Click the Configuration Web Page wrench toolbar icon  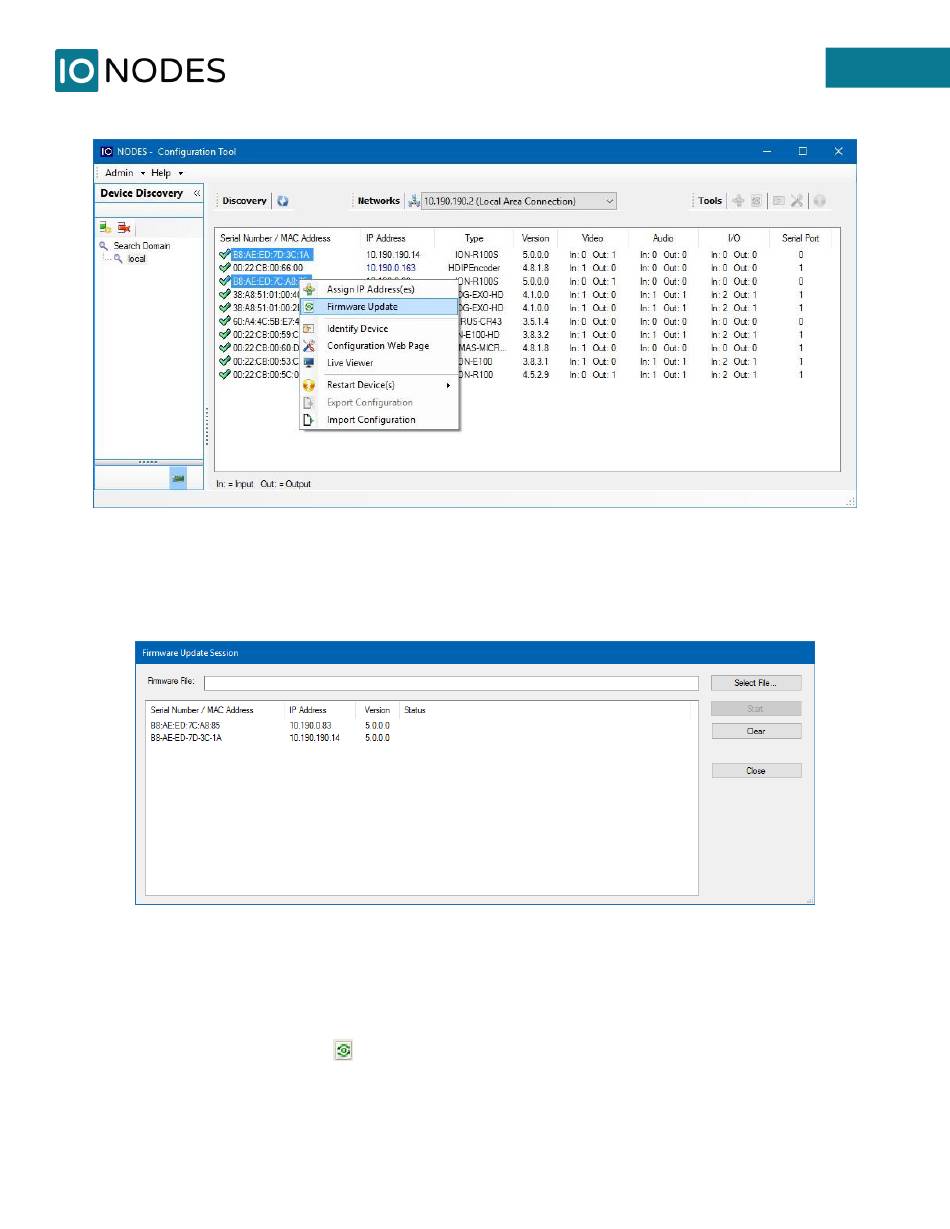[x=797, y=201]
